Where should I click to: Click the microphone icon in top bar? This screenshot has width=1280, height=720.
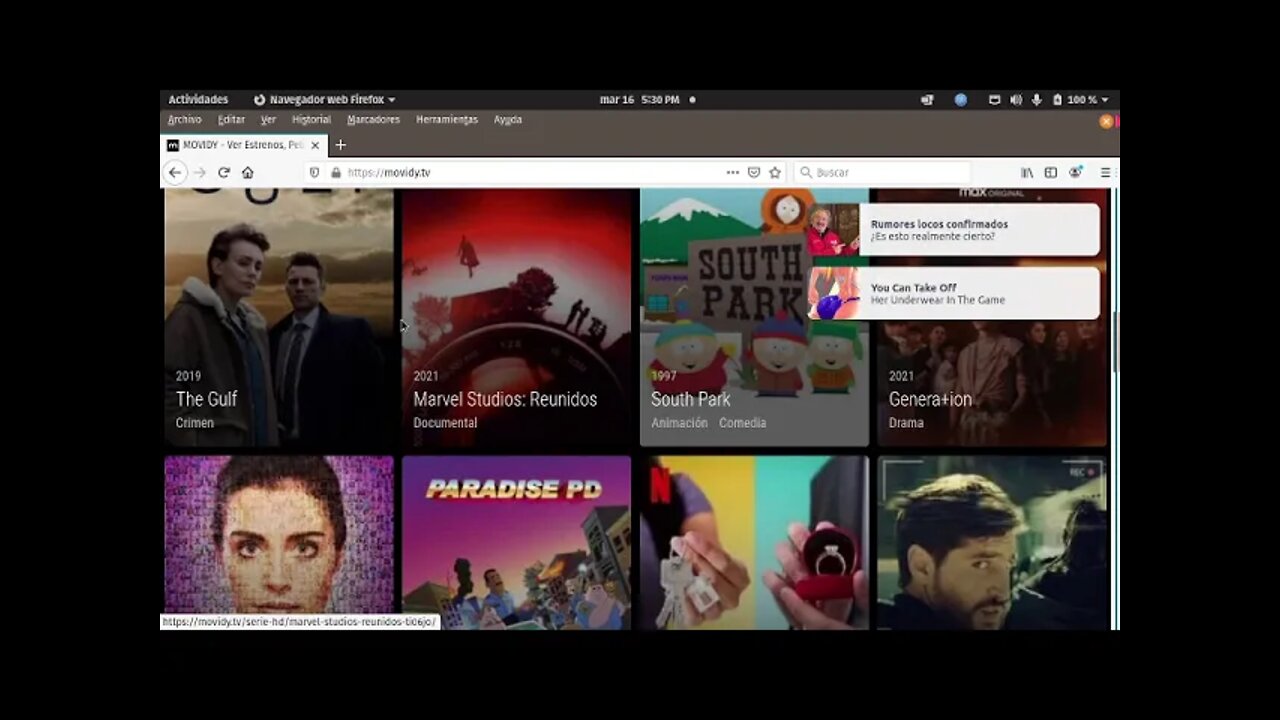(1036, 100)
